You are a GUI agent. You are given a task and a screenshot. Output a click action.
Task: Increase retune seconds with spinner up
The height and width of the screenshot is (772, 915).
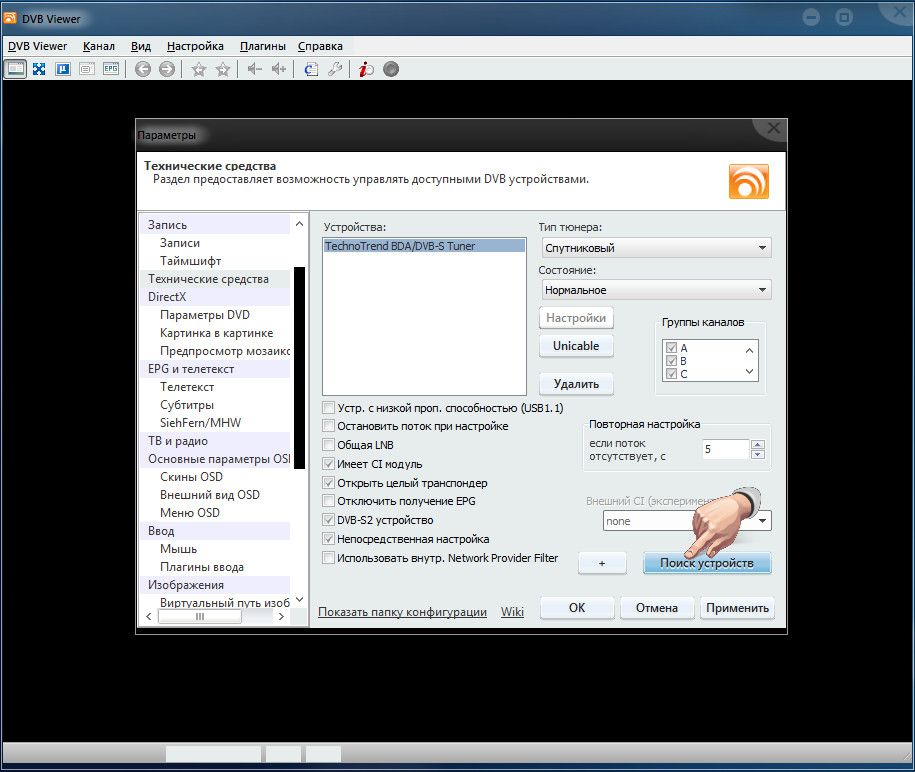click(757, 445)
